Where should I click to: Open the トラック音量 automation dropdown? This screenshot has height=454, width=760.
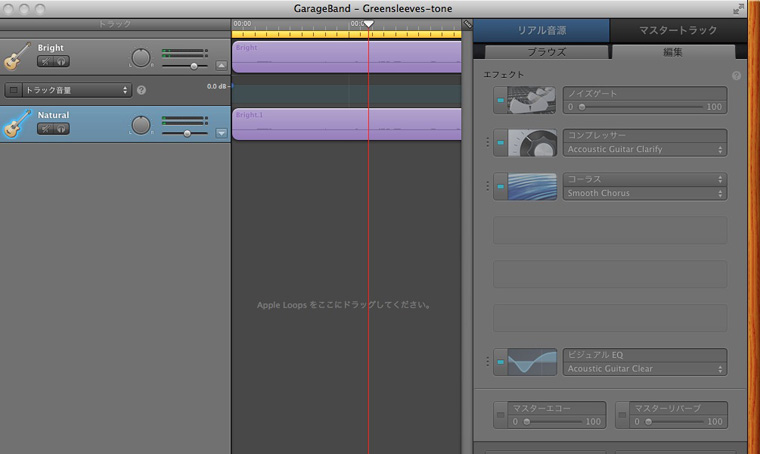click(x=77, y=90)
